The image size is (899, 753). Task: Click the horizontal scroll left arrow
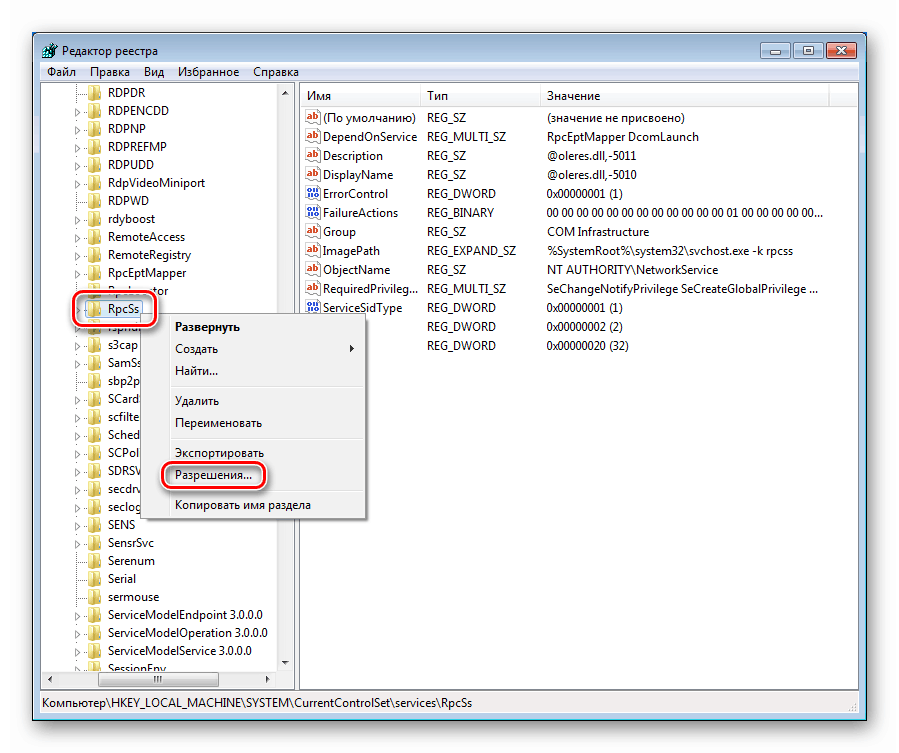point(50,680)
